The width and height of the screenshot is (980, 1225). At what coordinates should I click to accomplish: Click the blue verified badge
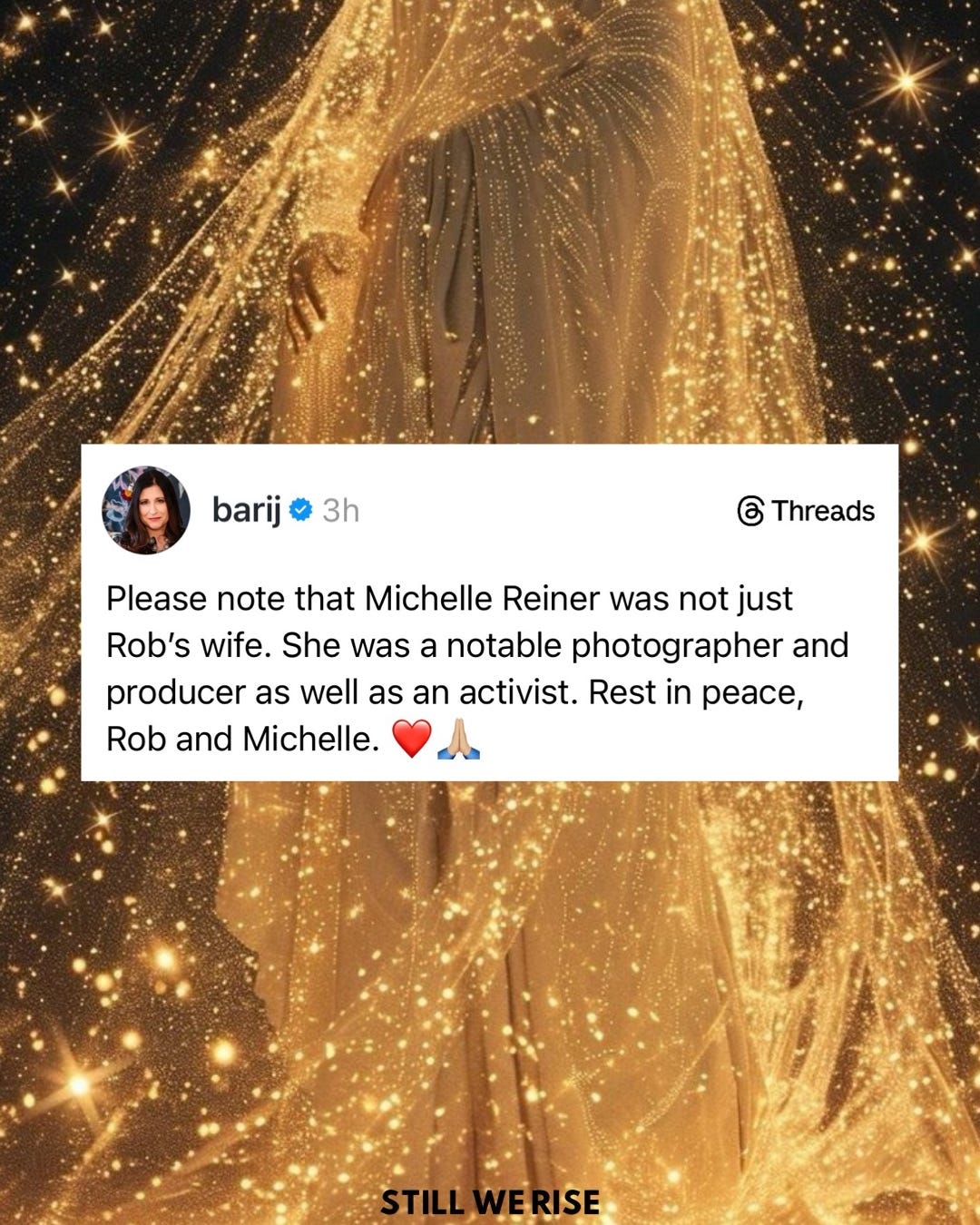[300, 510]
